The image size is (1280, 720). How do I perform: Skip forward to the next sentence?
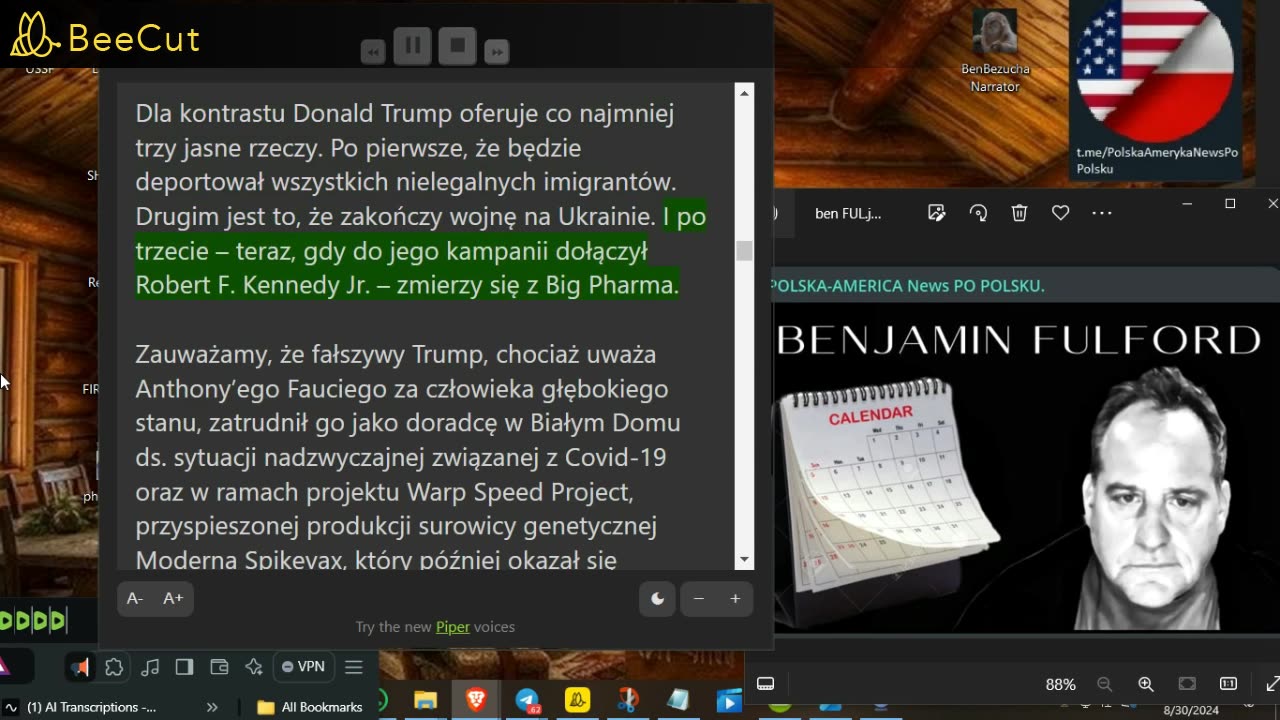(497, 52)
